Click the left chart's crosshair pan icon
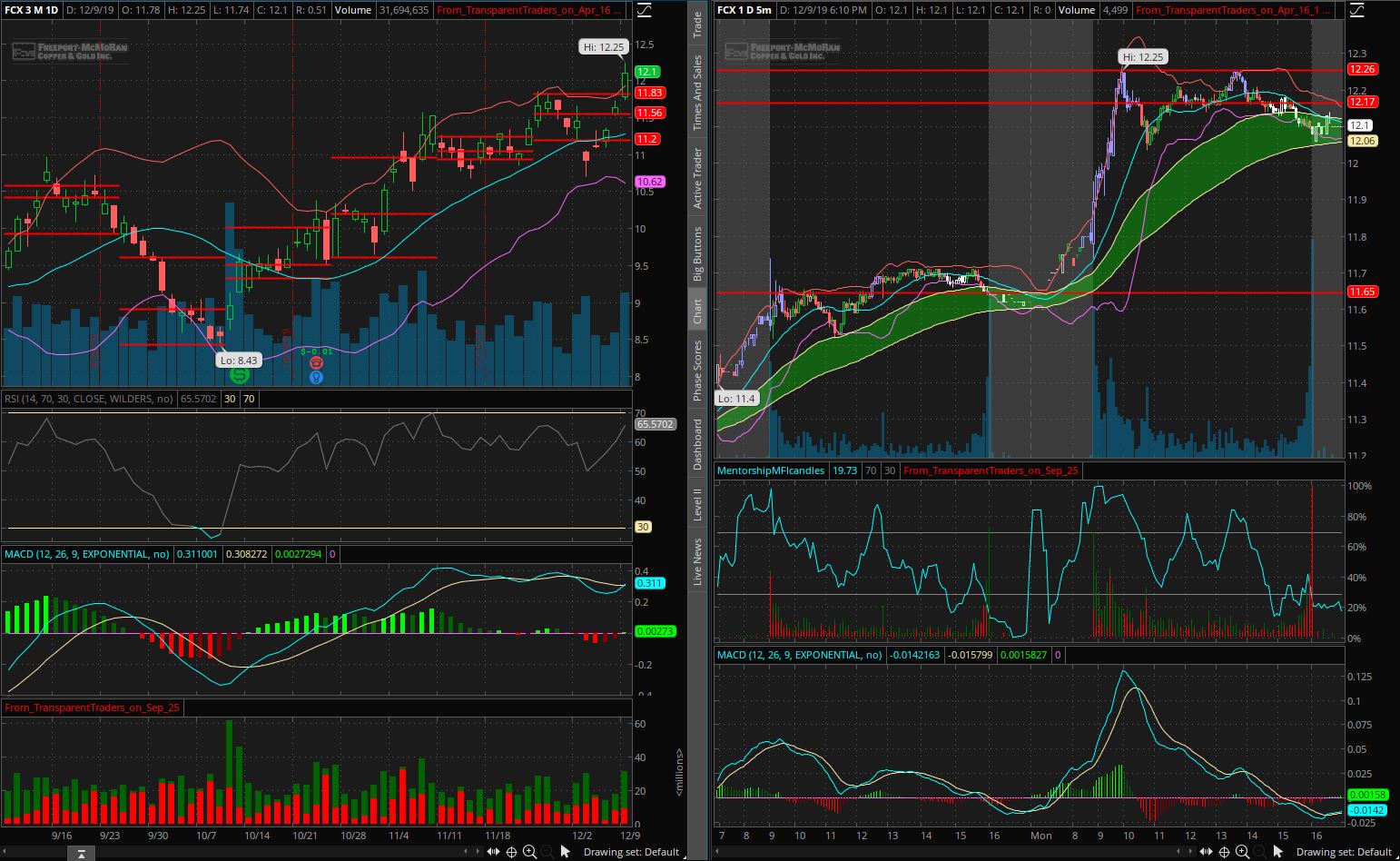1400x861 pixels. (511, 851)
